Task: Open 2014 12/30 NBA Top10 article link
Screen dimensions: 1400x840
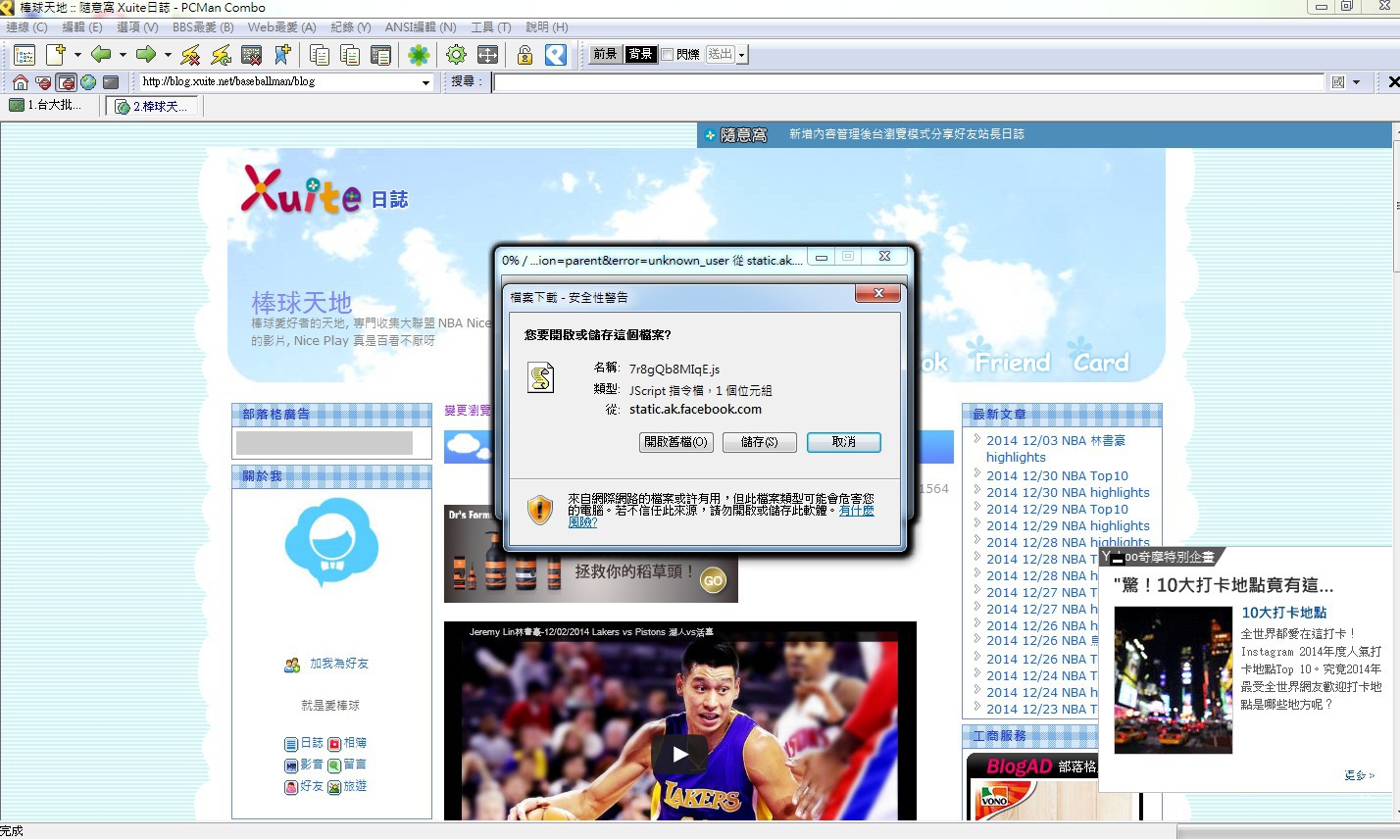Action: point(1057,476)
